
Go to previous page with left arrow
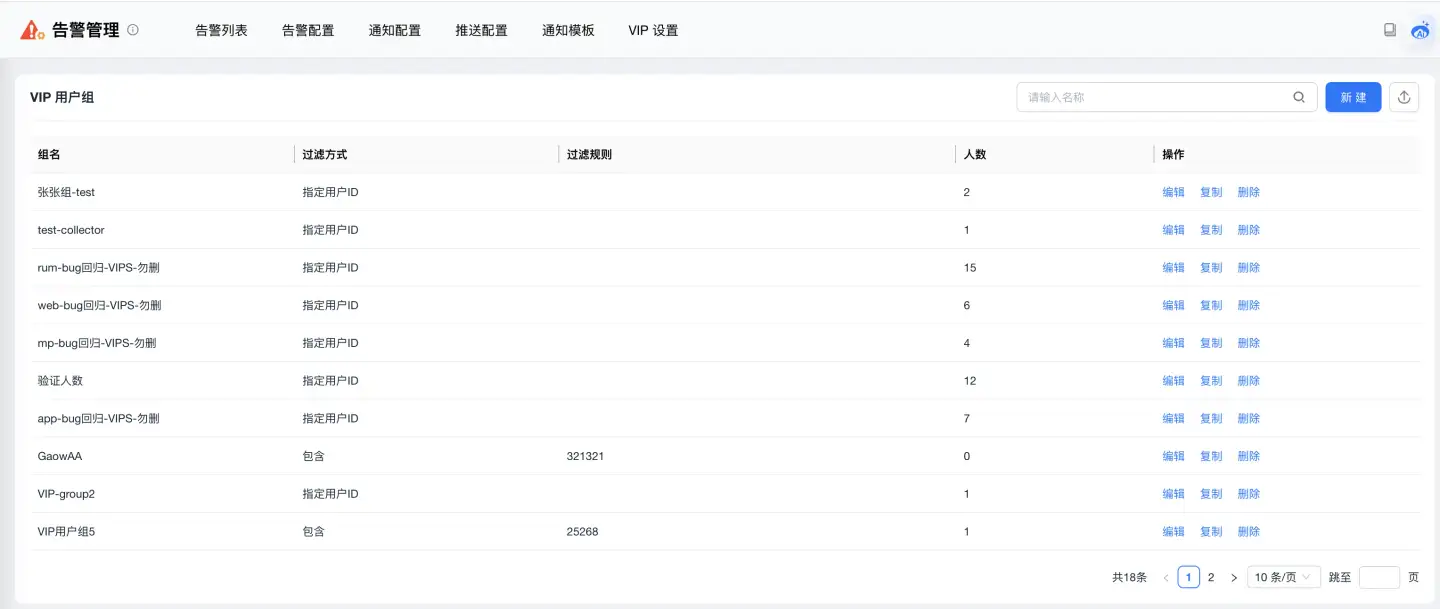(1165, 577)
